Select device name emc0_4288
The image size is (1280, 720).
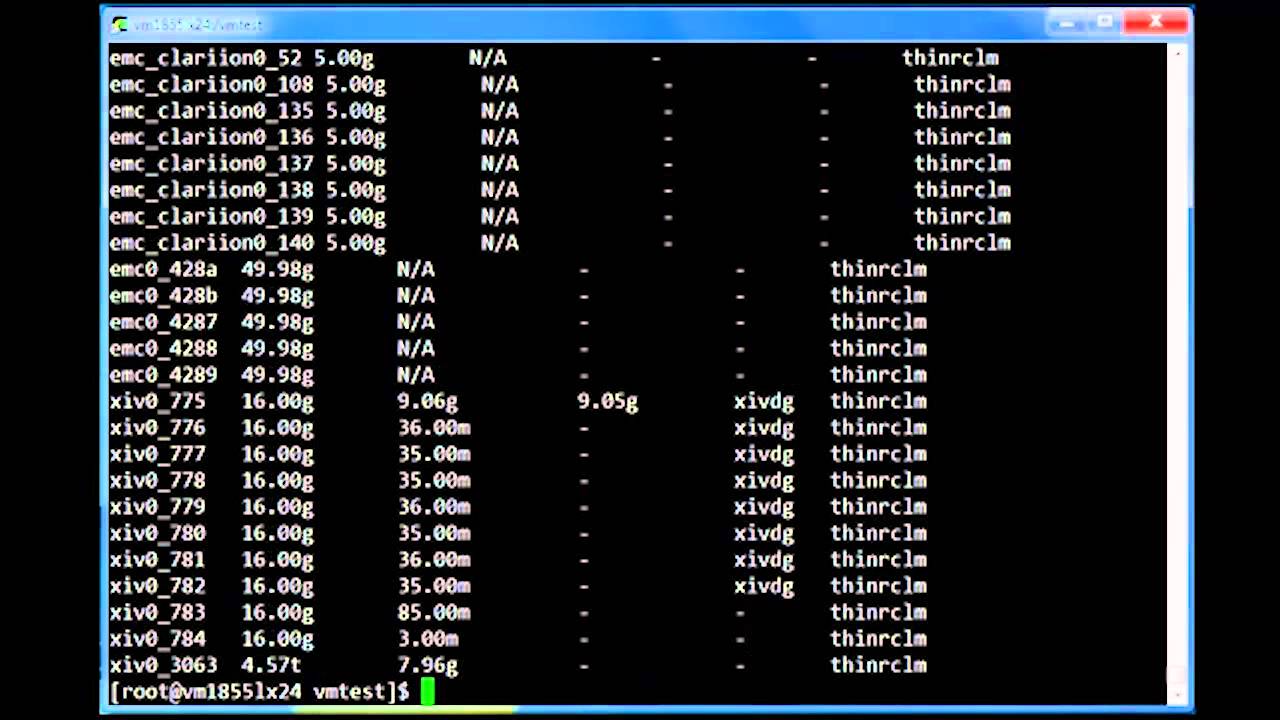point(163,349)
